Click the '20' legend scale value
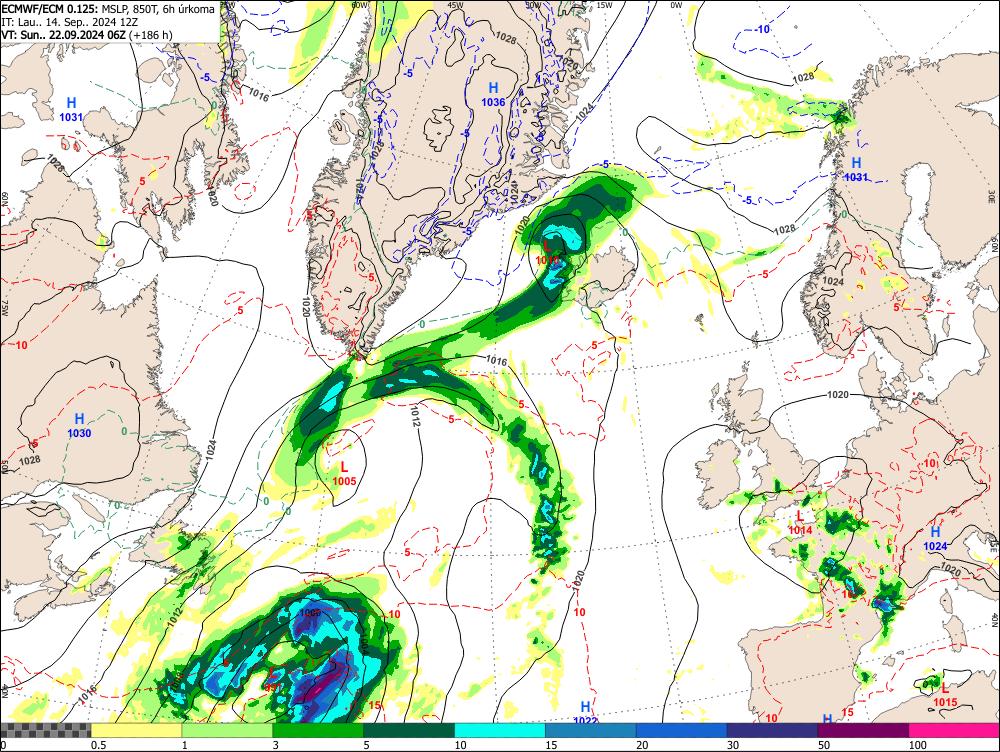Screen dimensions: 1000x752 pos(642,745)
